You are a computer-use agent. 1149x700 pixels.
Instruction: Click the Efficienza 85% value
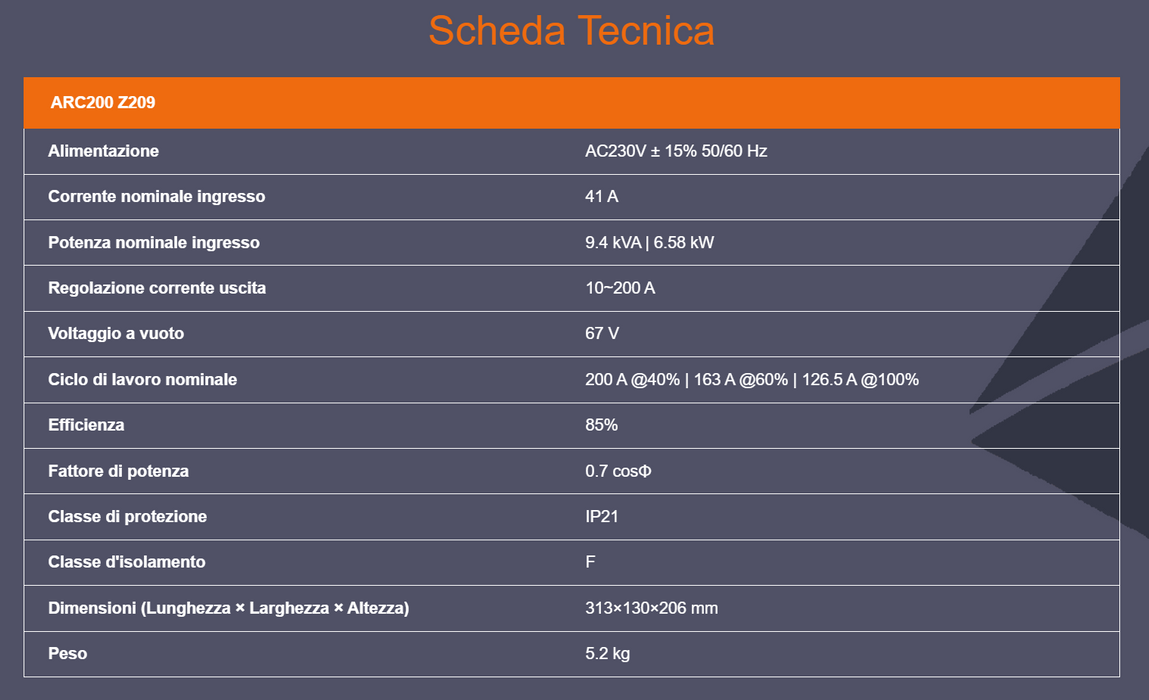pos(601,425)
